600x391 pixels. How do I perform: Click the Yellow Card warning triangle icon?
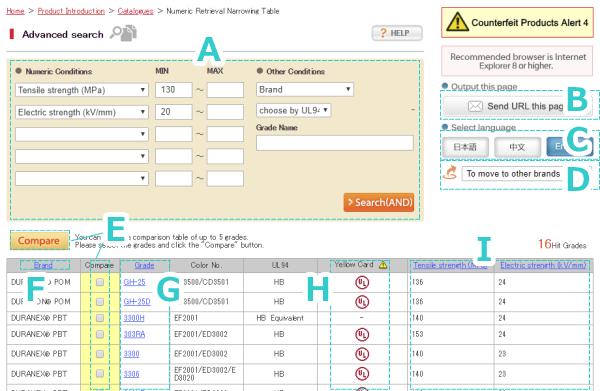(x=383, y=265)
